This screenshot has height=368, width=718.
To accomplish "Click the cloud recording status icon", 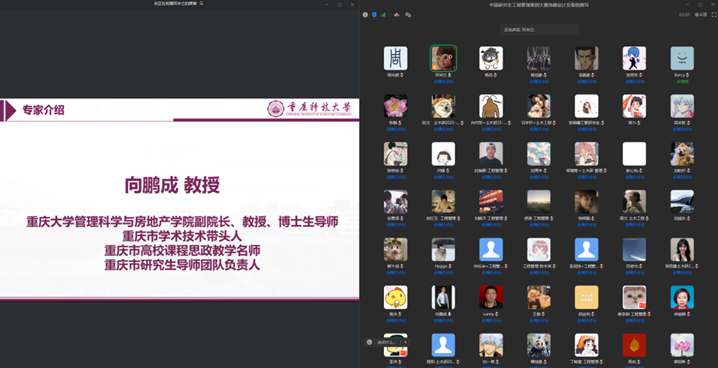I will click(x=397, y=15).
